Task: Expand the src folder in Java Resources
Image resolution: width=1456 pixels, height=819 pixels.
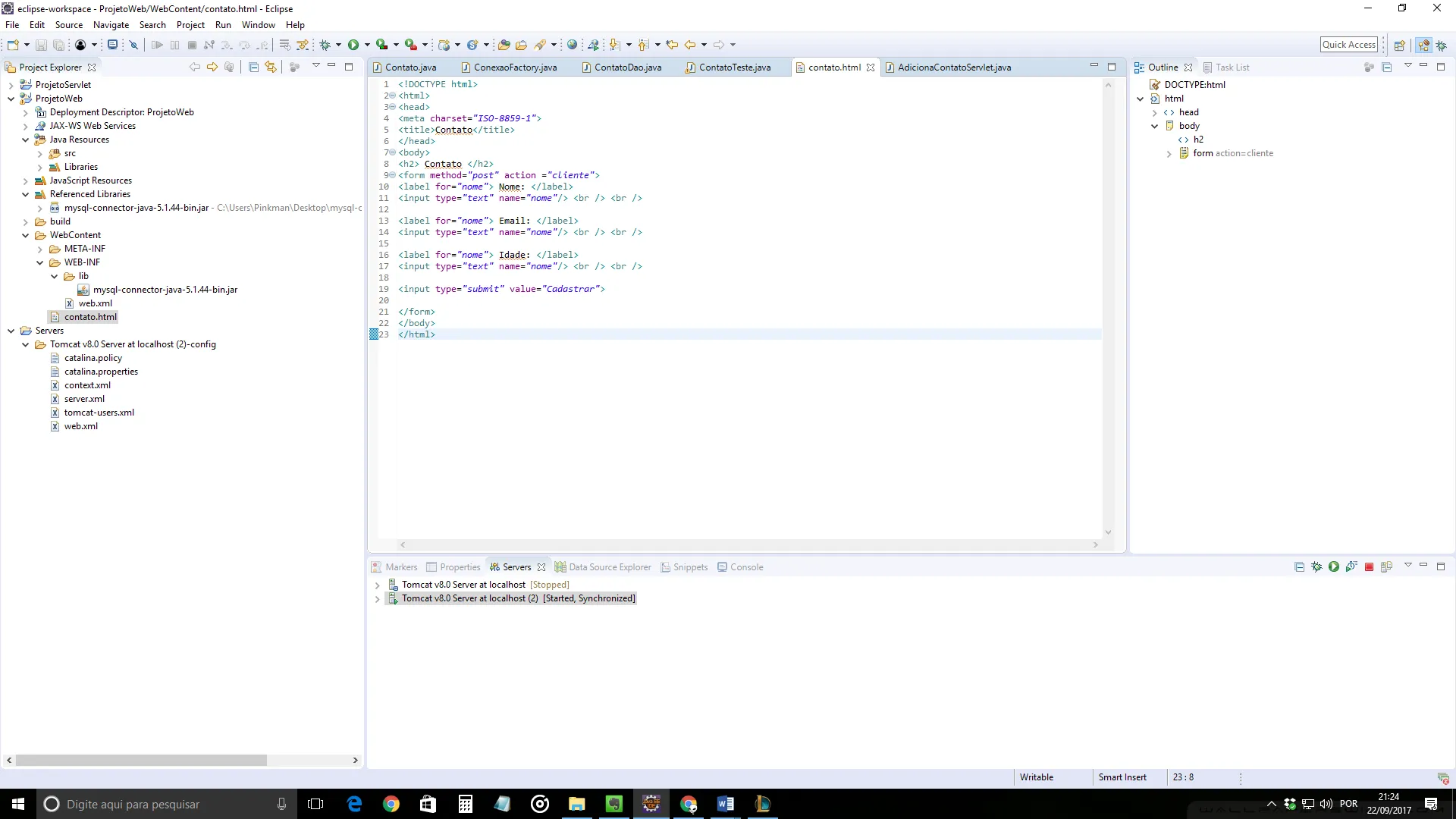Action: click(x=40, y=154)
